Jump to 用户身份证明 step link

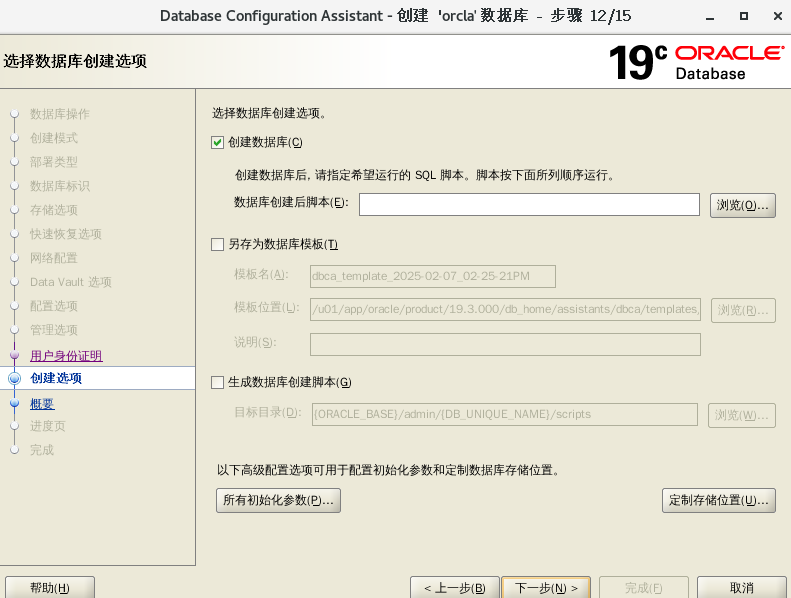(66, 355)
